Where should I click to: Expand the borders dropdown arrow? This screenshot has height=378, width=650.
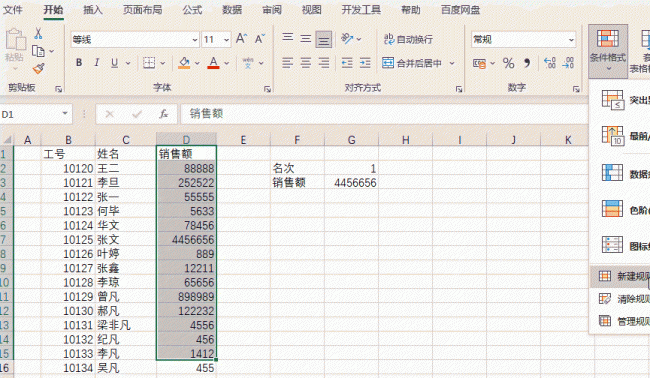[x=162, y=63]
